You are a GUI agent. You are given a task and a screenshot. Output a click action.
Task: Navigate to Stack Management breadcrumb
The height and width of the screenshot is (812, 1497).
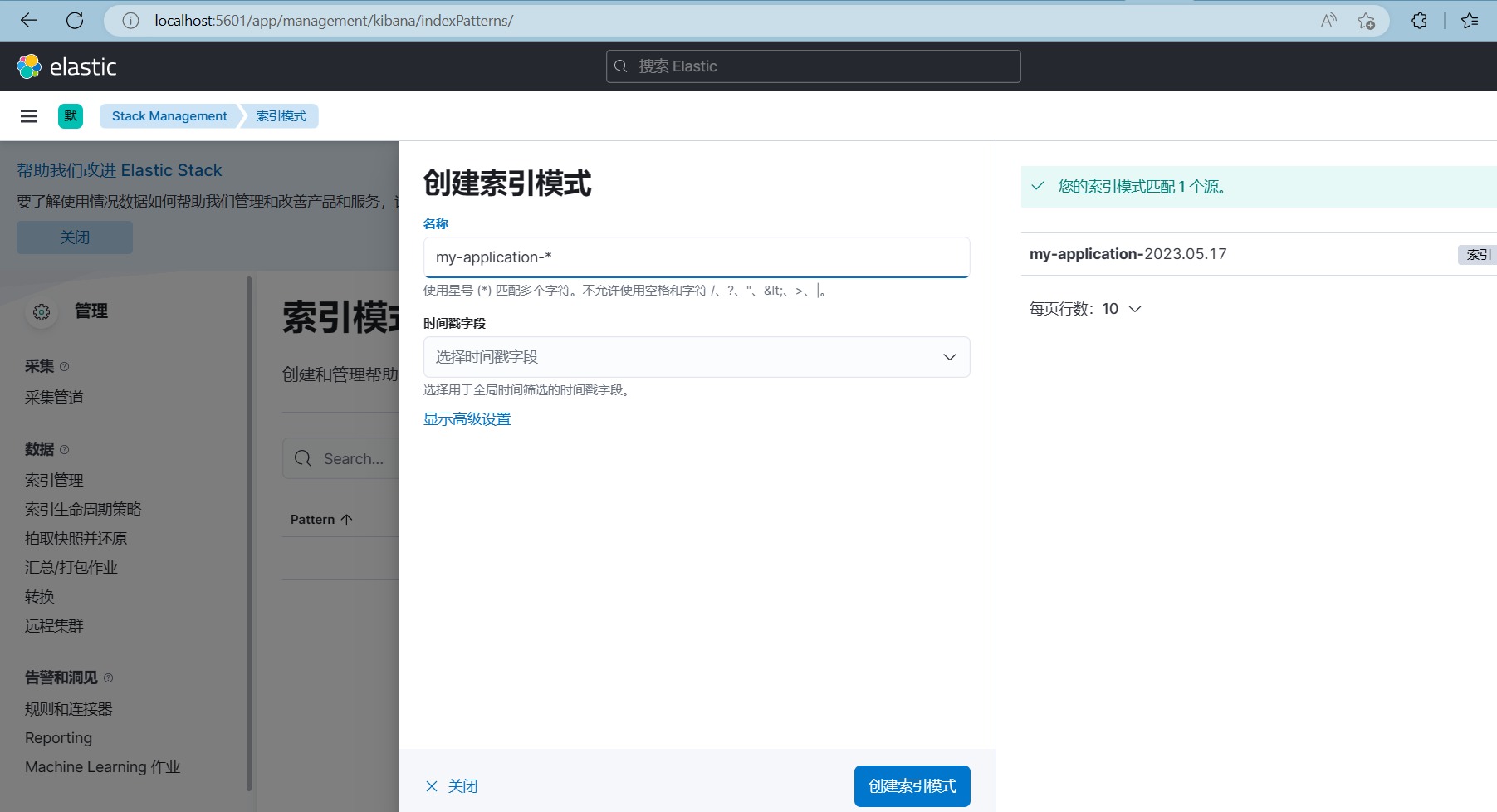pos(168,115)
